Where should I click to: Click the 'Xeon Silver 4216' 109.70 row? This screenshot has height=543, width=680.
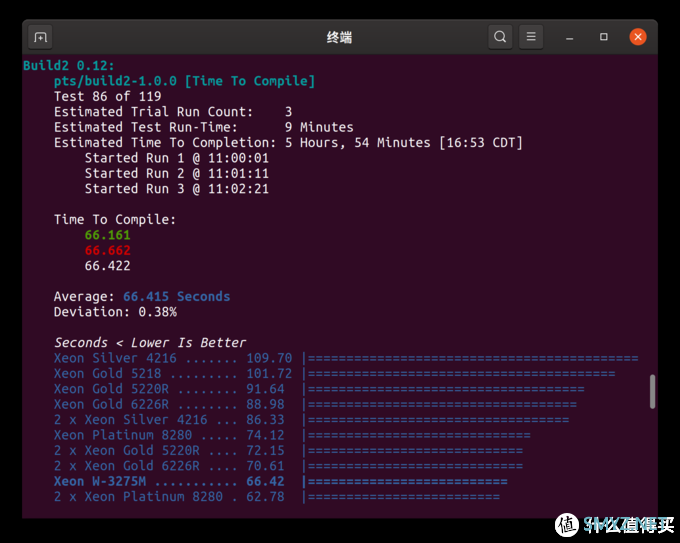pos(172,358)
